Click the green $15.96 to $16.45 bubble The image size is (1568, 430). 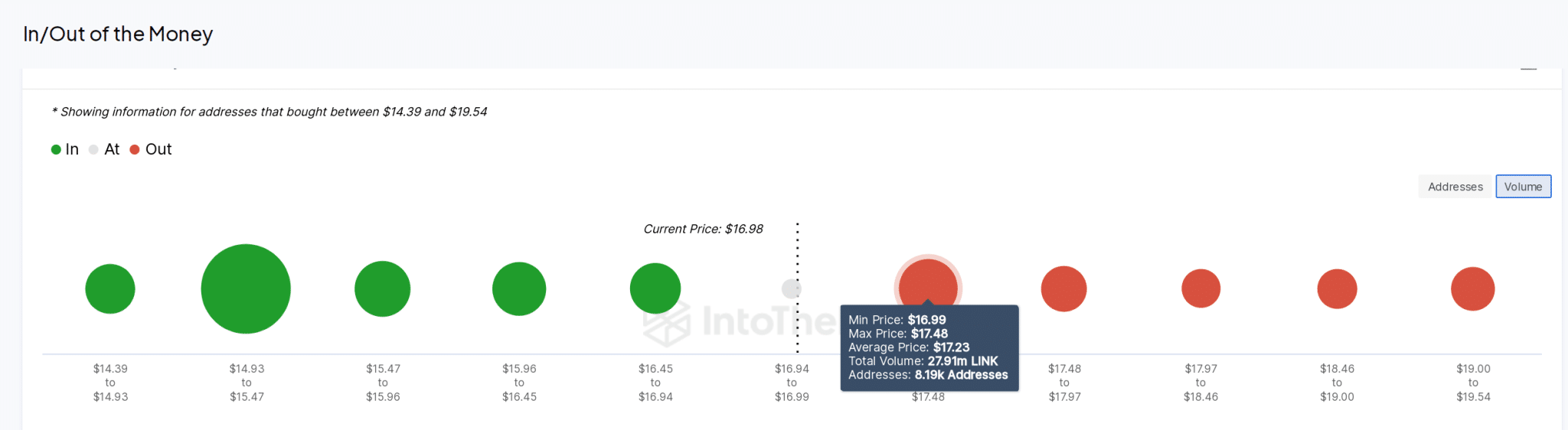519,289
